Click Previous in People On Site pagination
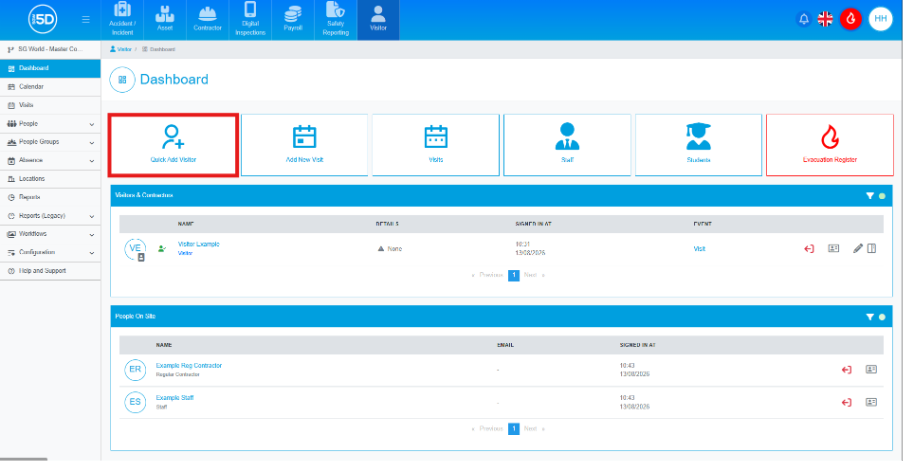Screen dimensions: 903x462 click(x=487, y=429)
